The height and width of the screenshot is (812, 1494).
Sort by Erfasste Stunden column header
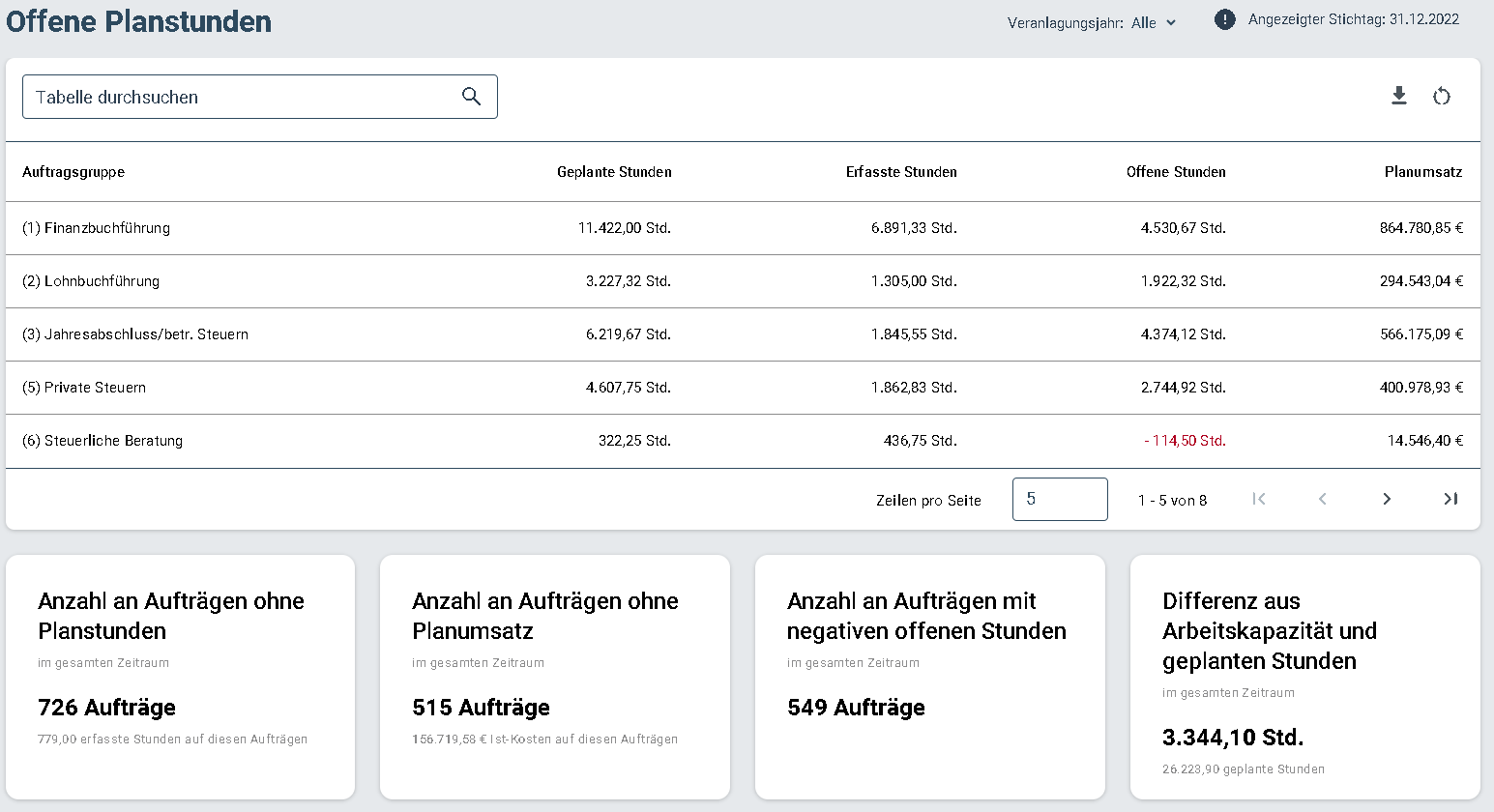point(901,172)
